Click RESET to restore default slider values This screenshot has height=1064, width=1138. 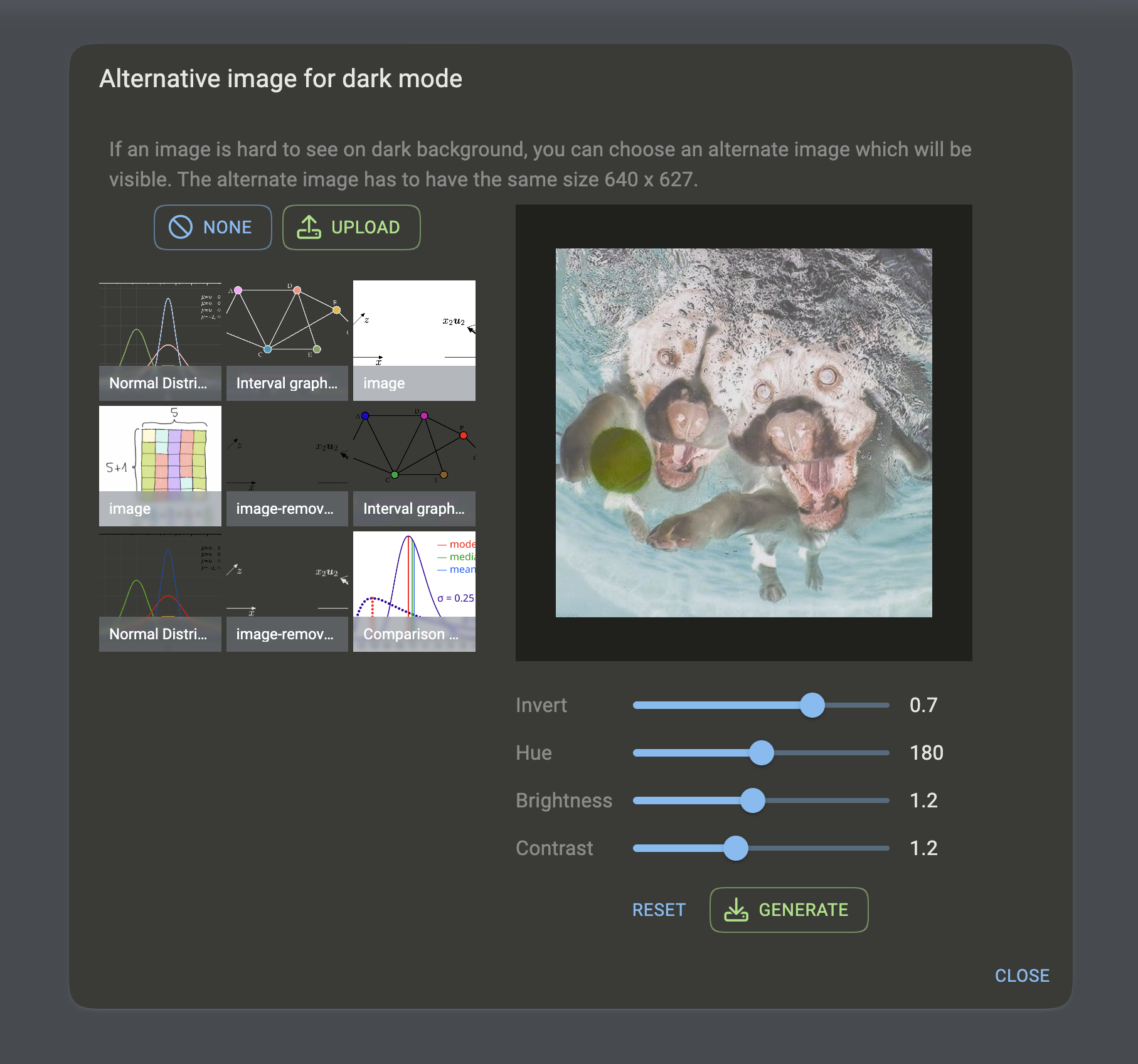(x=659, y=910)
